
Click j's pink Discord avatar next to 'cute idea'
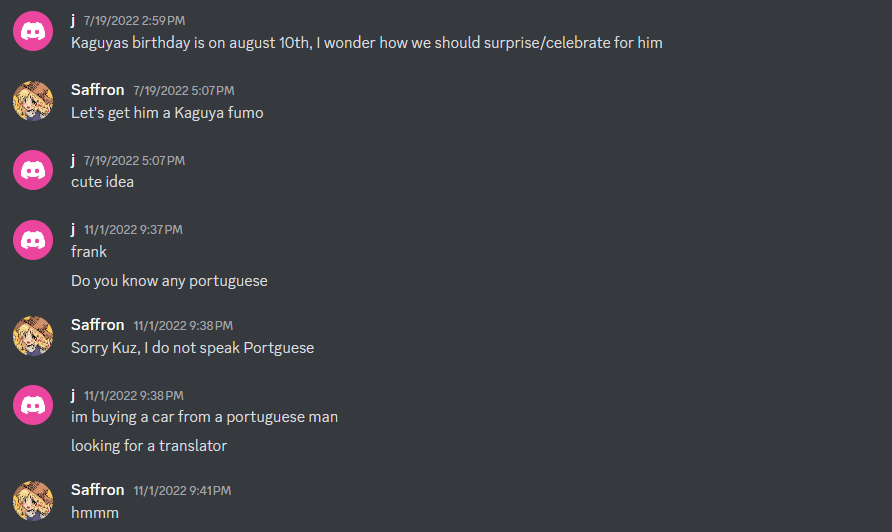click(x=33, y=170)
